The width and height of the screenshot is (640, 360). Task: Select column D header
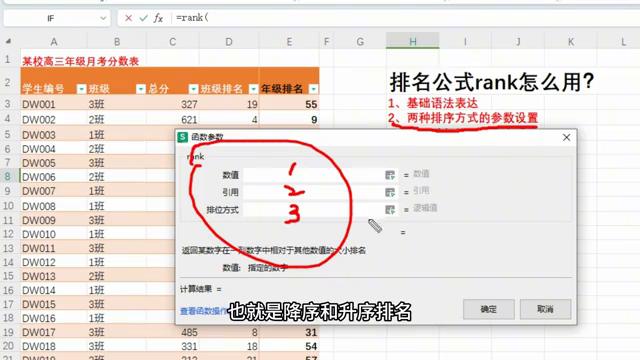[x=229, y=42]
